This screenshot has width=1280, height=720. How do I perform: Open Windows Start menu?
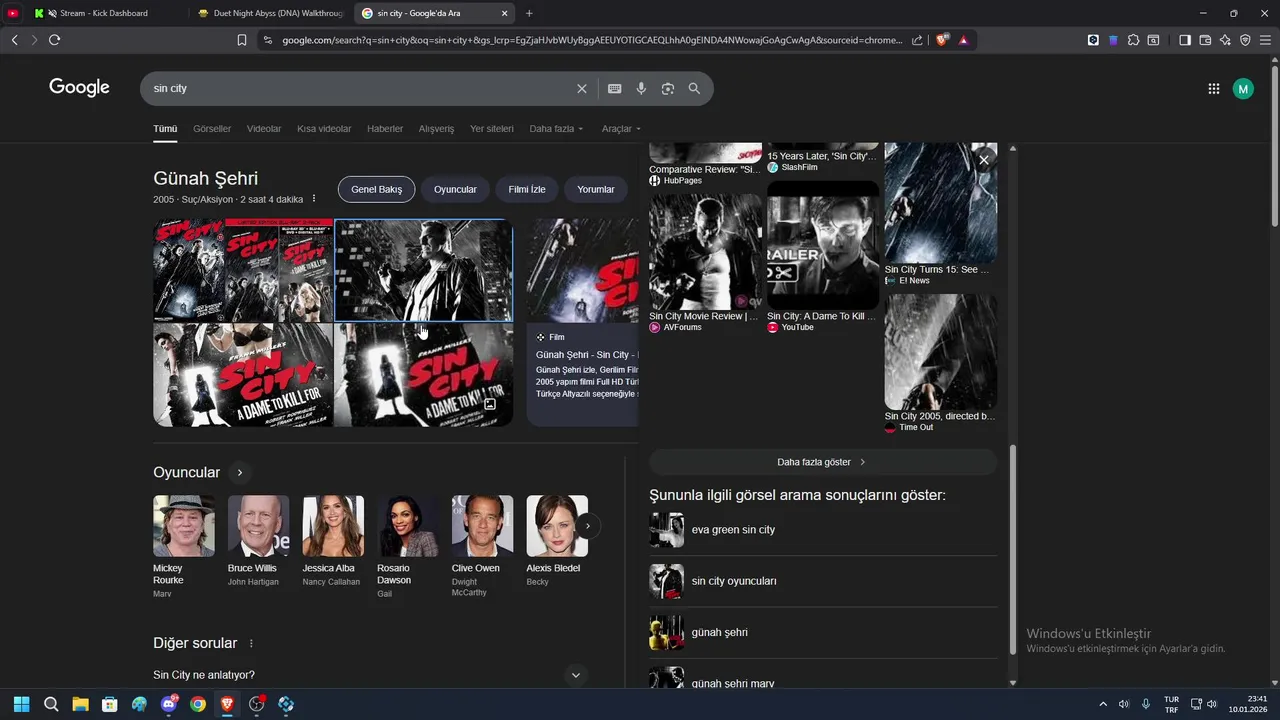[21, 704]
